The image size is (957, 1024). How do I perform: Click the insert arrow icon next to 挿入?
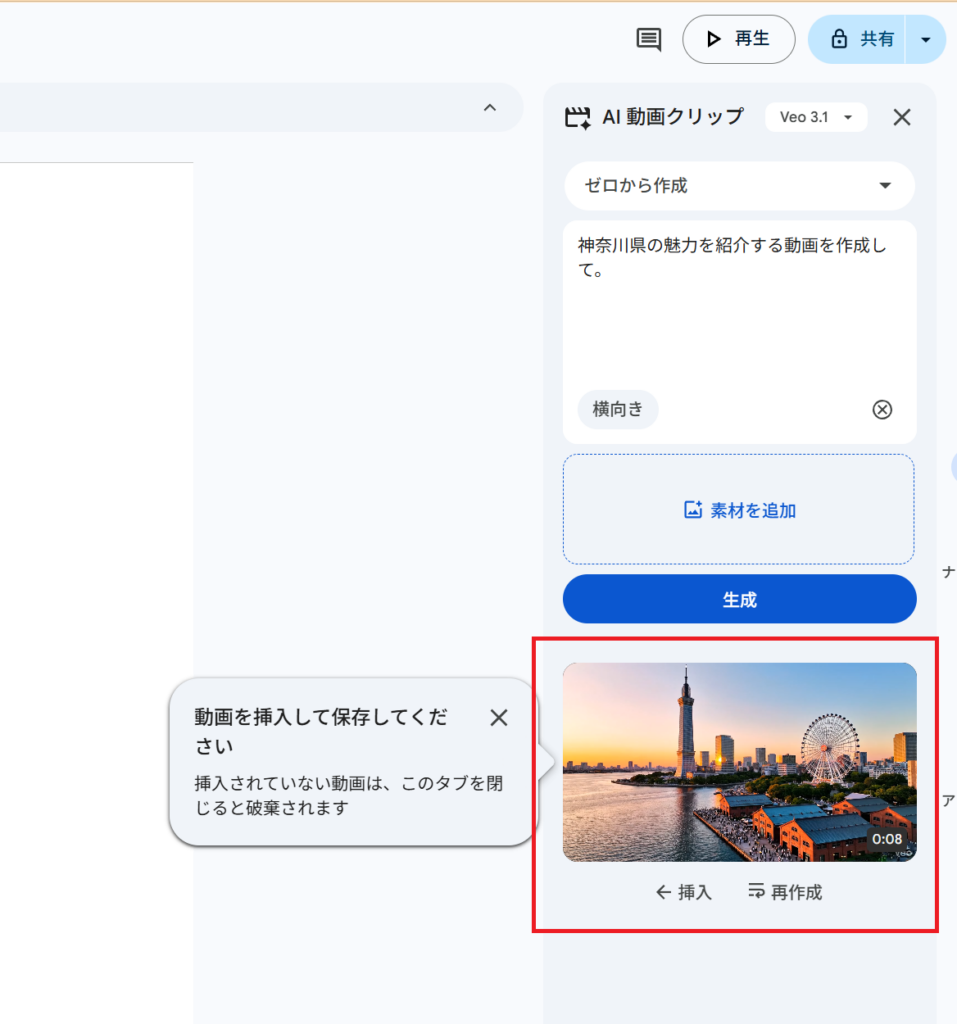pos(662,892)
